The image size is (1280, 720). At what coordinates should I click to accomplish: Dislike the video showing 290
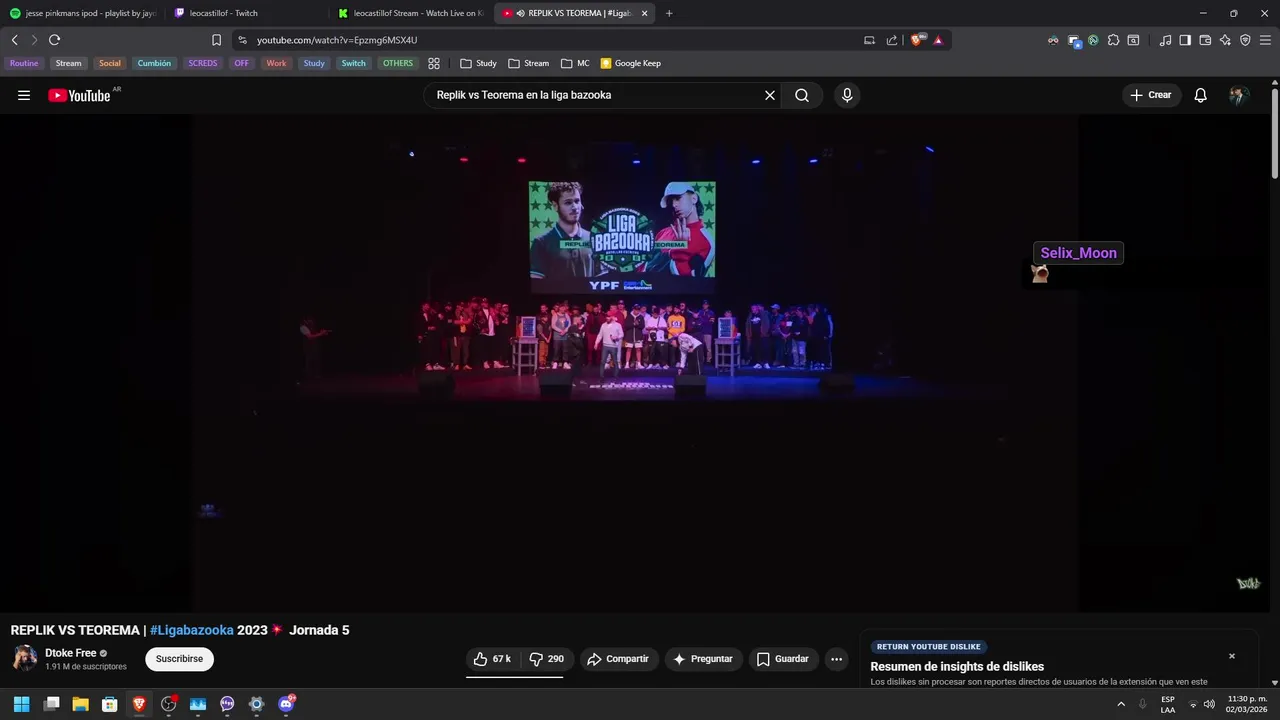(x=547, y=659)
